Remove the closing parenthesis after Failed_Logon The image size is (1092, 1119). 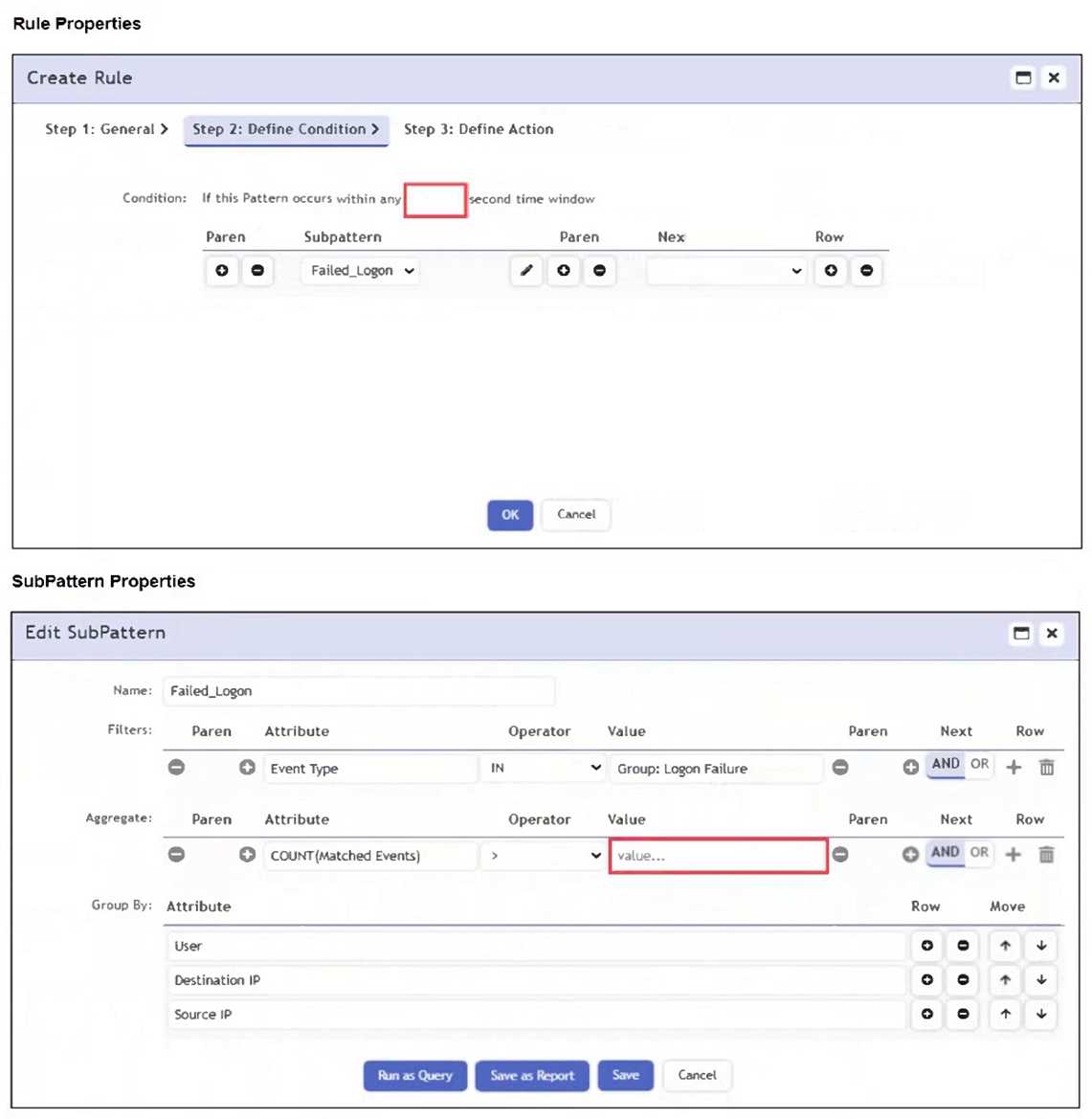[600, 271]
